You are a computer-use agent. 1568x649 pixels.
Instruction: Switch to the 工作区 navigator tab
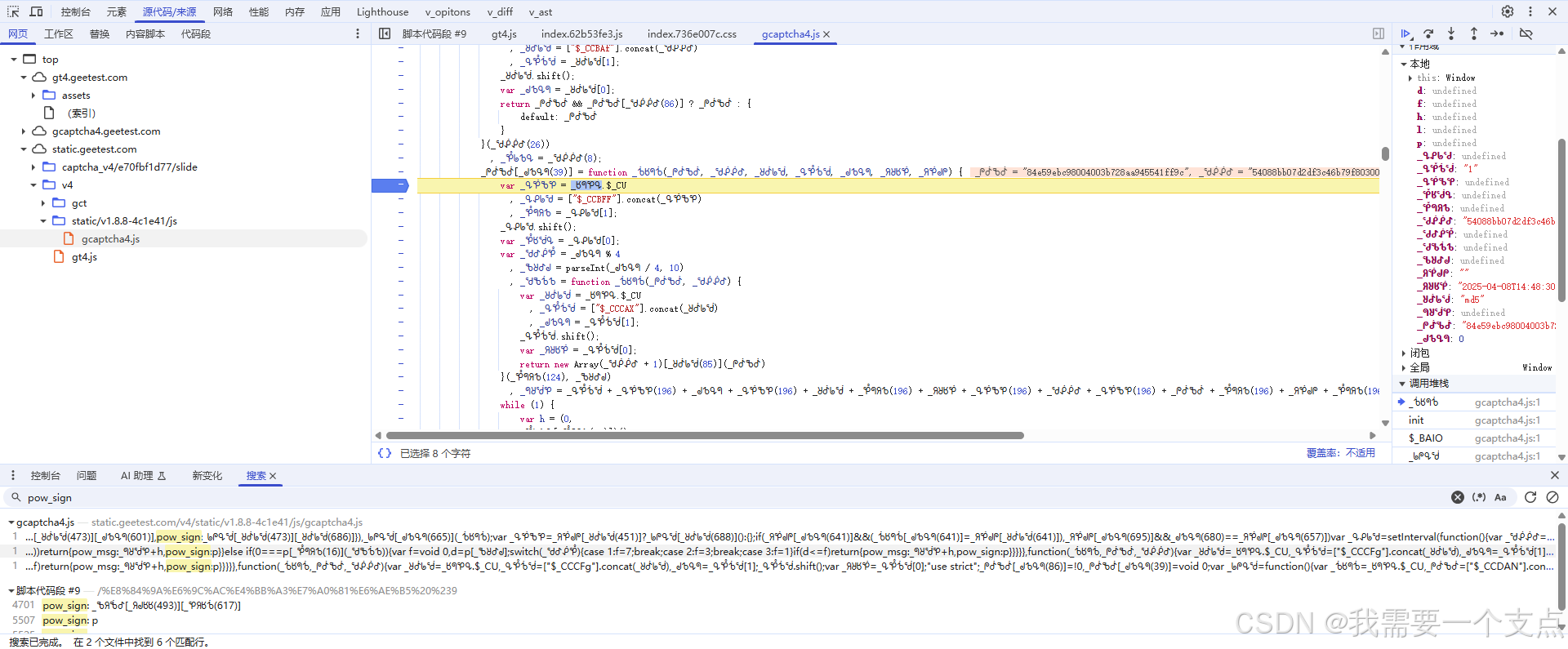coord(59,33)
